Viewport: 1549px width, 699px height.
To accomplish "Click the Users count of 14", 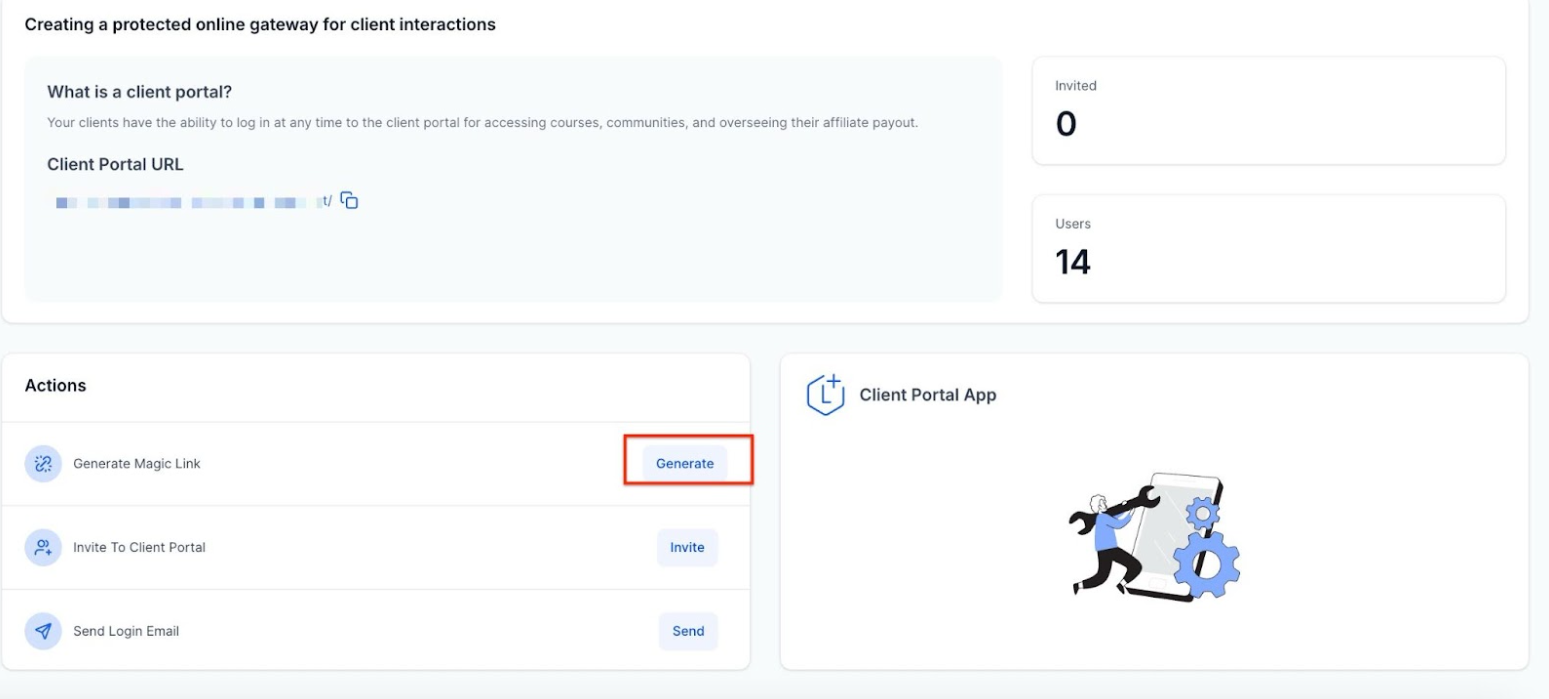I will (x=1072, y=262).
